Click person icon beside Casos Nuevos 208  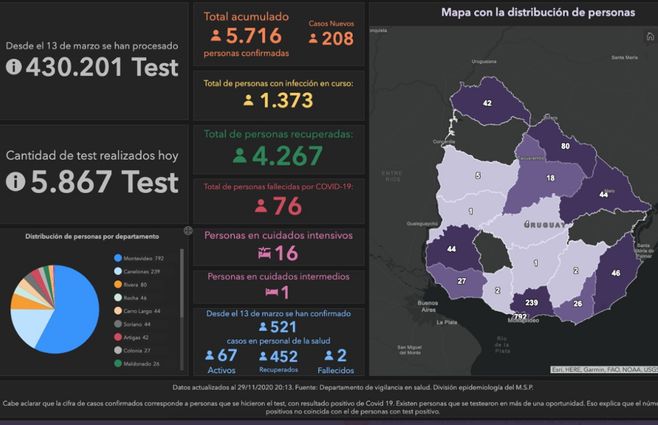[314, 39]
